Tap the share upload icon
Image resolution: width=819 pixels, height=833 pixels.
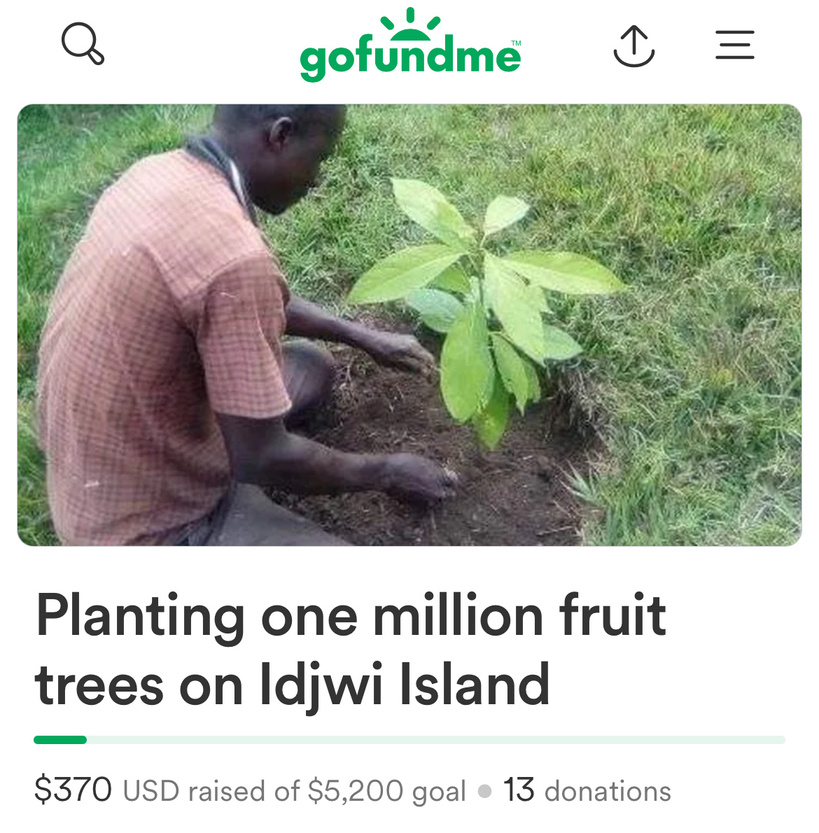[633, 46]
